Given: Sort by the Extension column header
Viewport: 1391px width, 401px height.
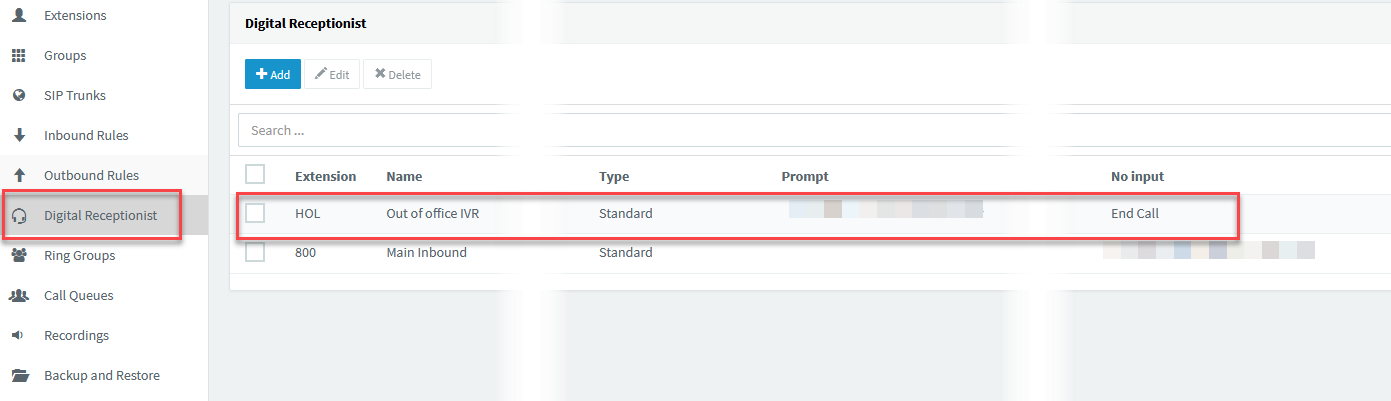Looking at the screenshot, I should click(325, 176).
